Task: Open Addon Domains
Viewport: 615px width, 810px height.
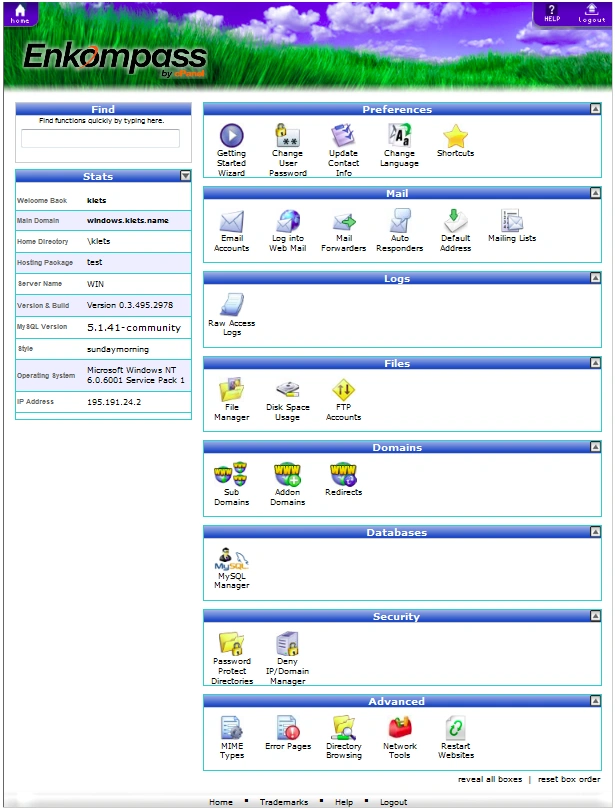Action: 288,484
